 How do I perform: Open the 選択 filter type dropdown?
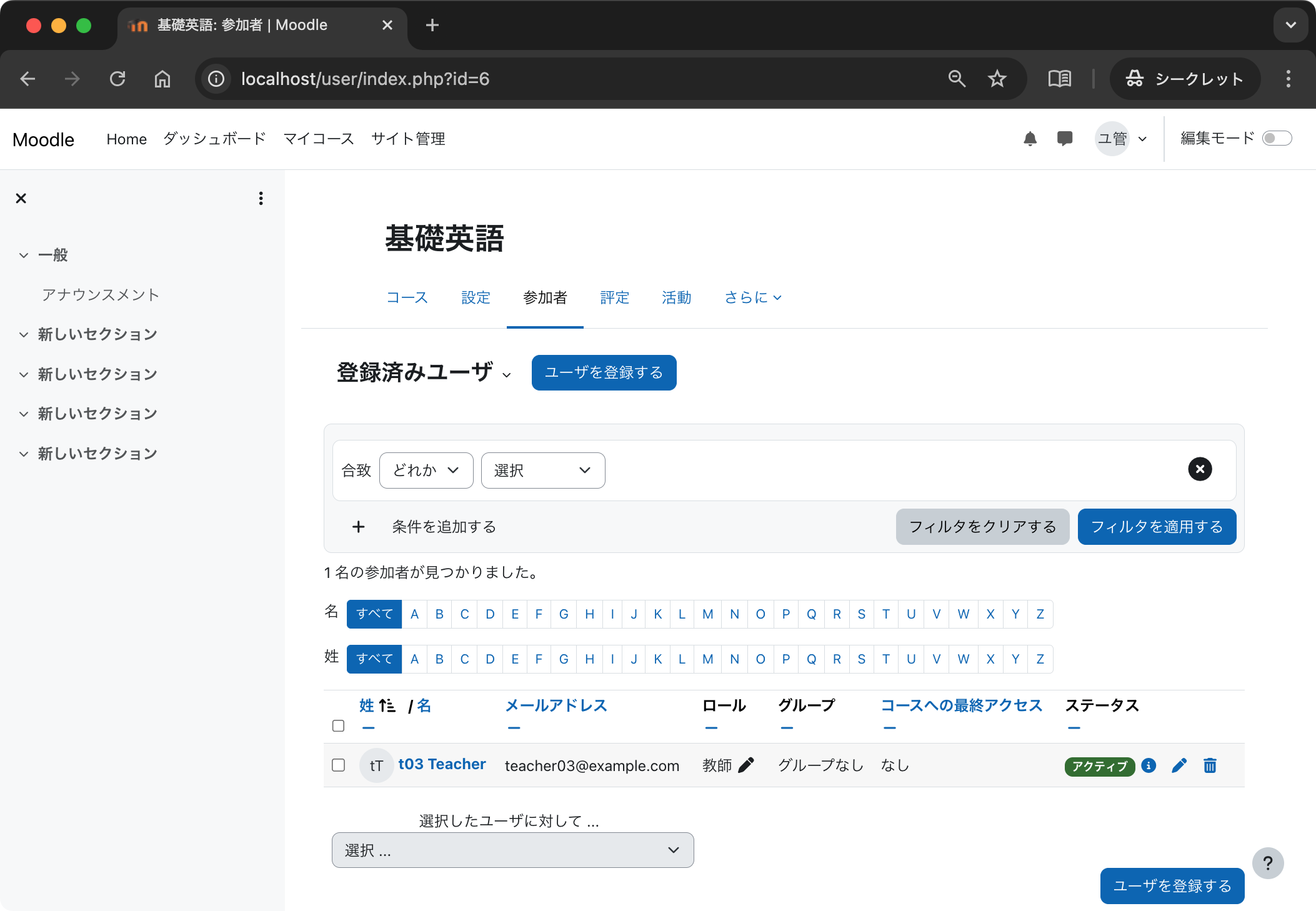click(542, 470)
